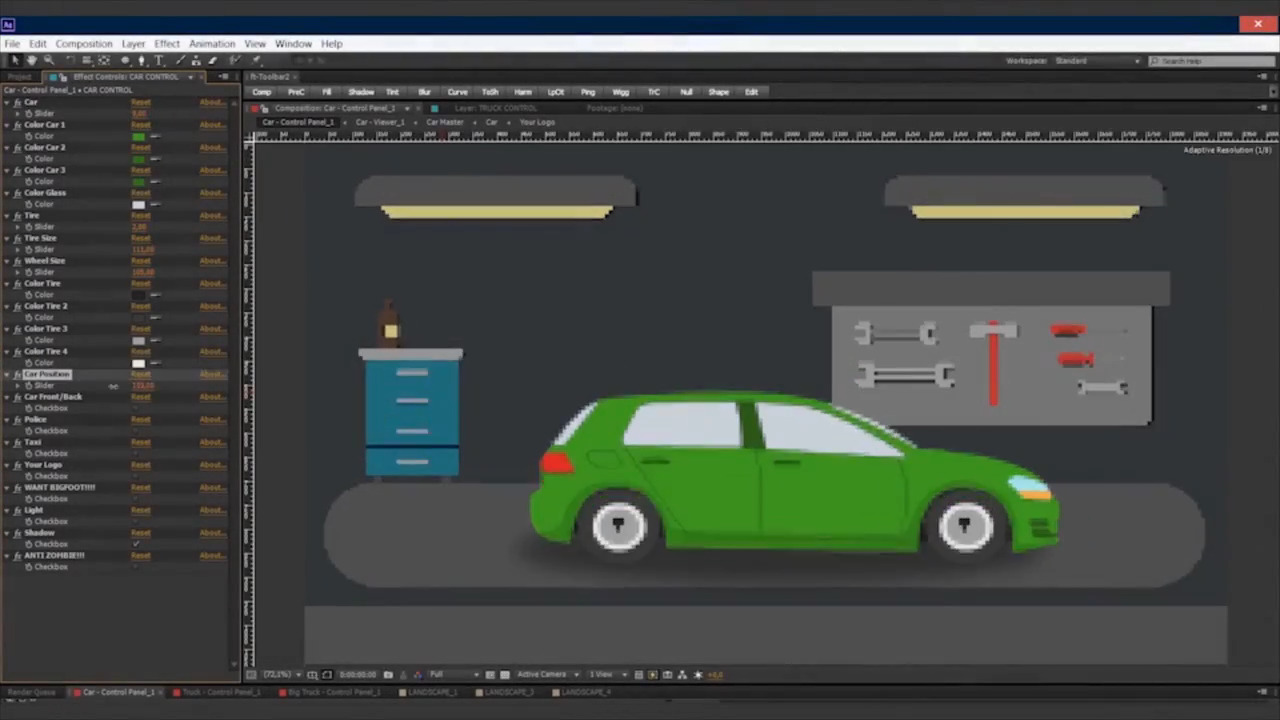This screenshot has height=720, width=1280.
Task: Open the 1 View layout dropdown
Action: coord(607,674)
